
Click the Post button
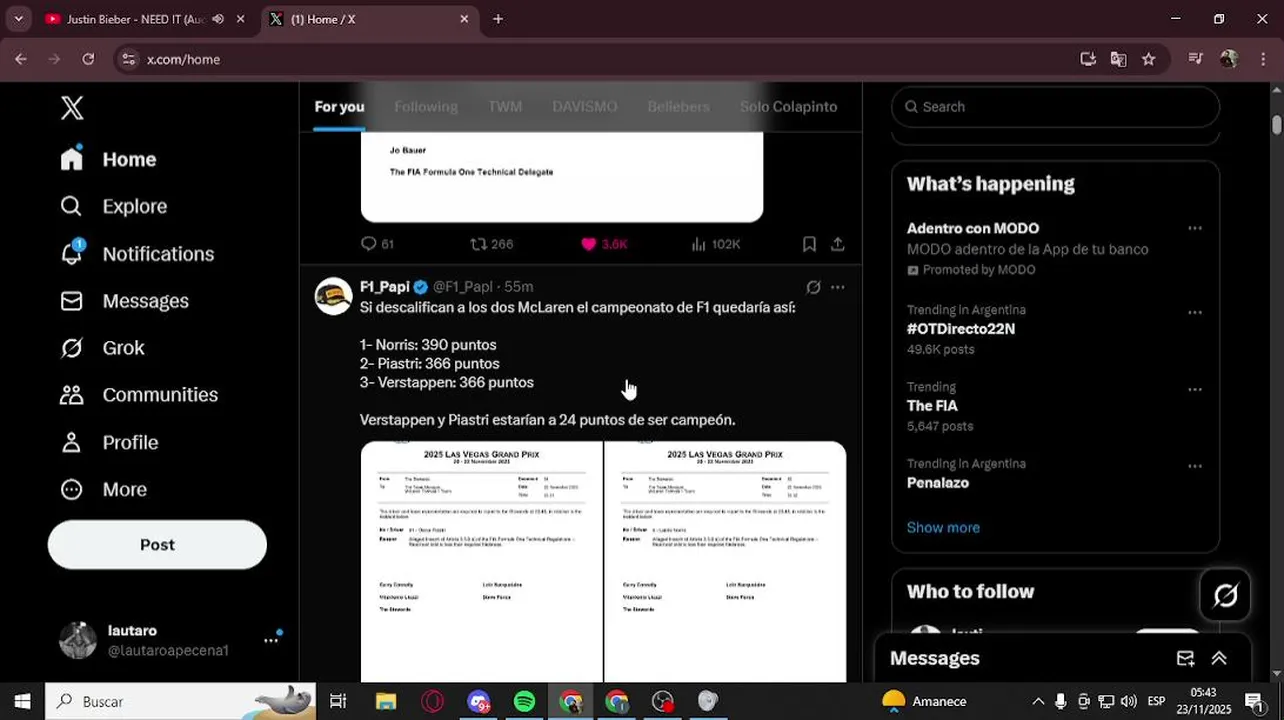tap(157, 545)
